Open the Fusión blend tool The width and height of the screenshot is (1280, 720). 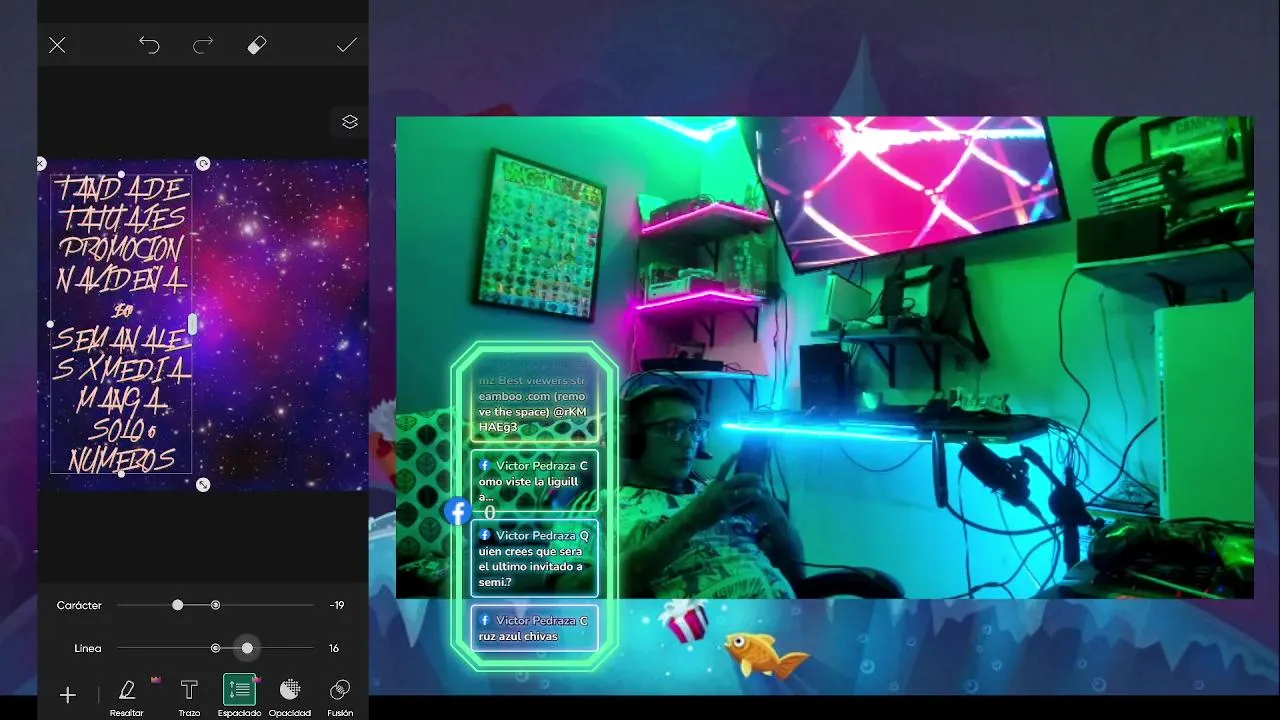pos(340,697)
